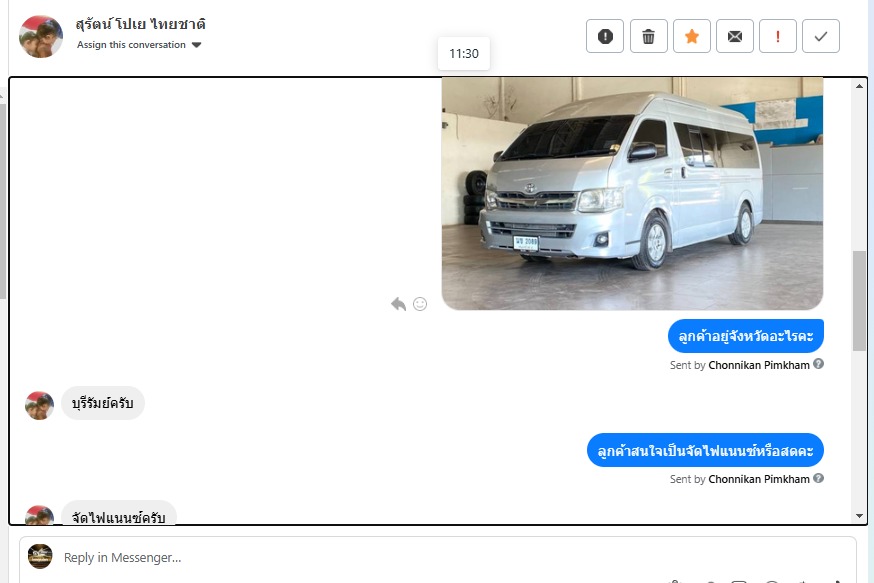Open the silver van photo
The image size is (874, 583).
632,193
